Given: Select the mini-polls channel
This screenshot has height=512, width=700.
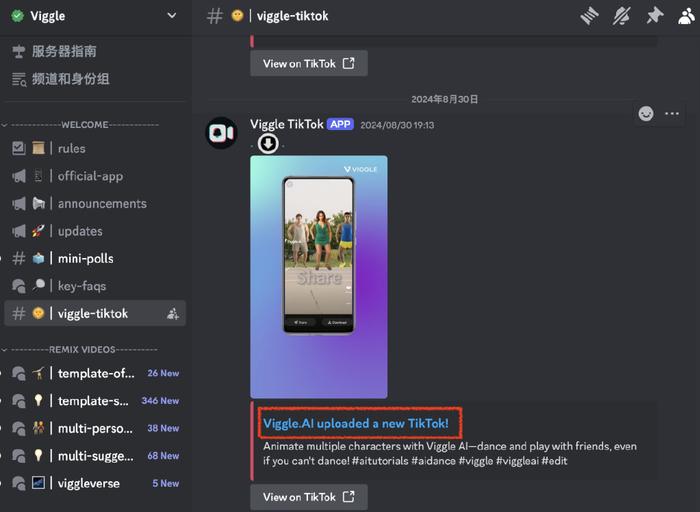Looking at the screenshot, I should 95,258.
